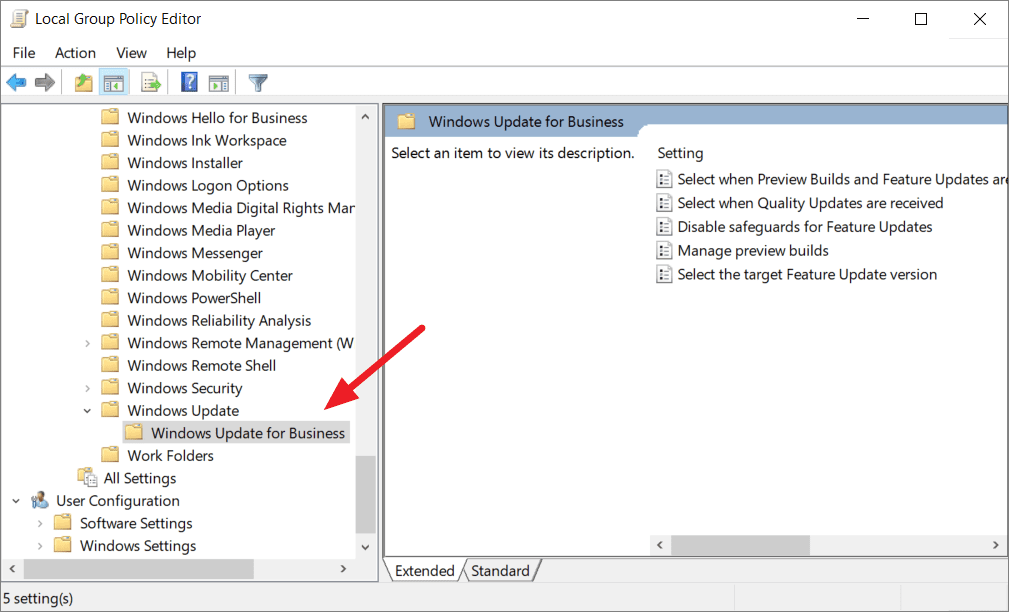Click the Export List toolbar icon
The height and width of the screenshot is (612, 1009).
point(151,82)
